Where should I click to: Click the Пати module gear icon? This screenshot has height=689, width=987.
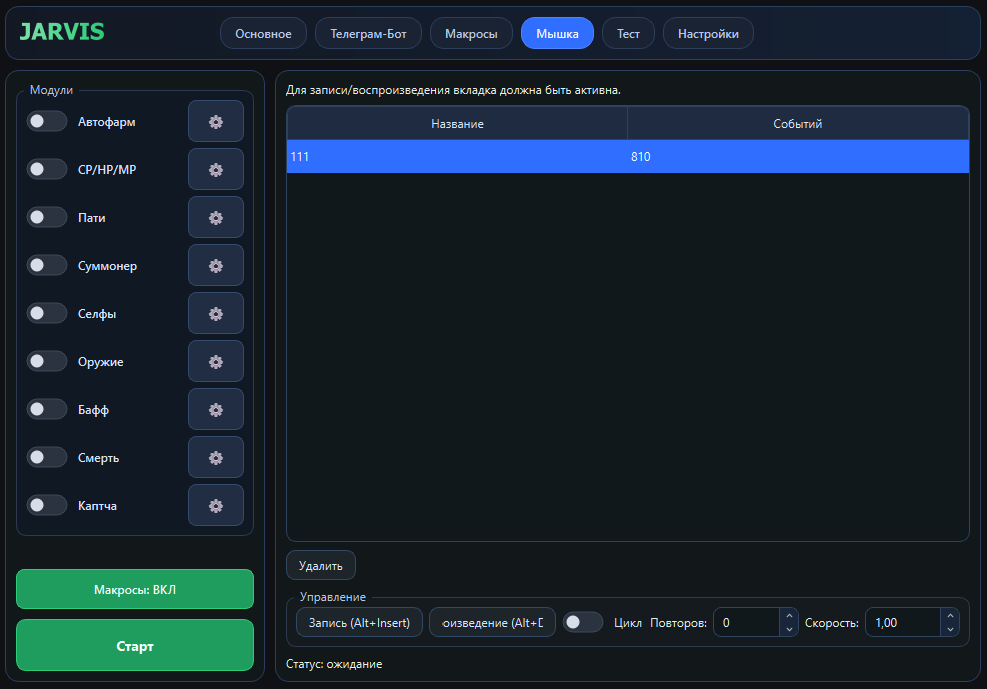[215, 218]
